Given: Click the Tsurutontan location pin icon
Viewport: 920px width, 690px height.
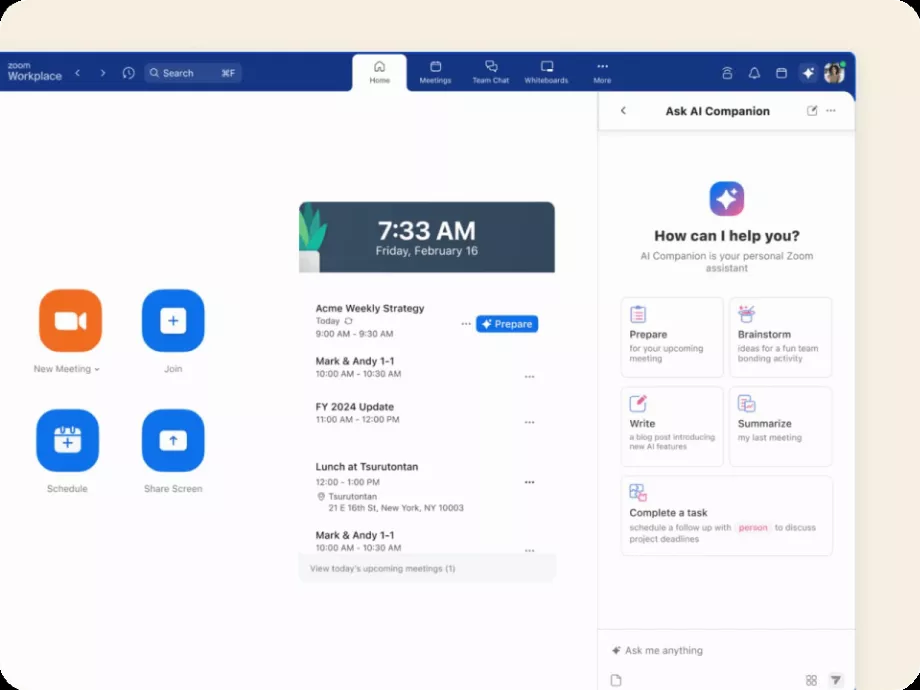Looking at the screenshot, I should [x=321, y=496].
